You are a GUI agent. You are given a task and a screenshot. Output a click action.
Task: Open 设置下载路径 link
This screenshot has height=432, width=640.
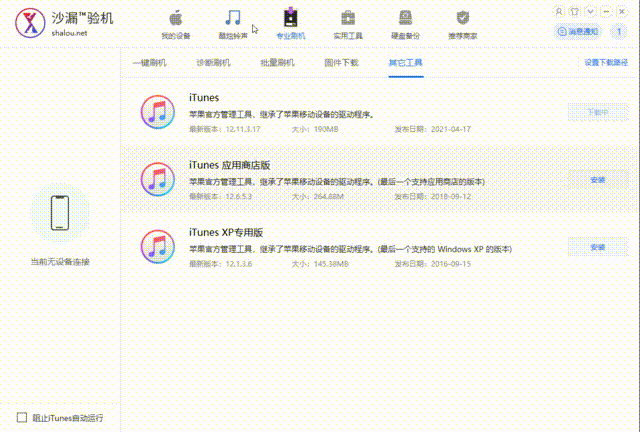pyautogui.click(x=606, y=62)
